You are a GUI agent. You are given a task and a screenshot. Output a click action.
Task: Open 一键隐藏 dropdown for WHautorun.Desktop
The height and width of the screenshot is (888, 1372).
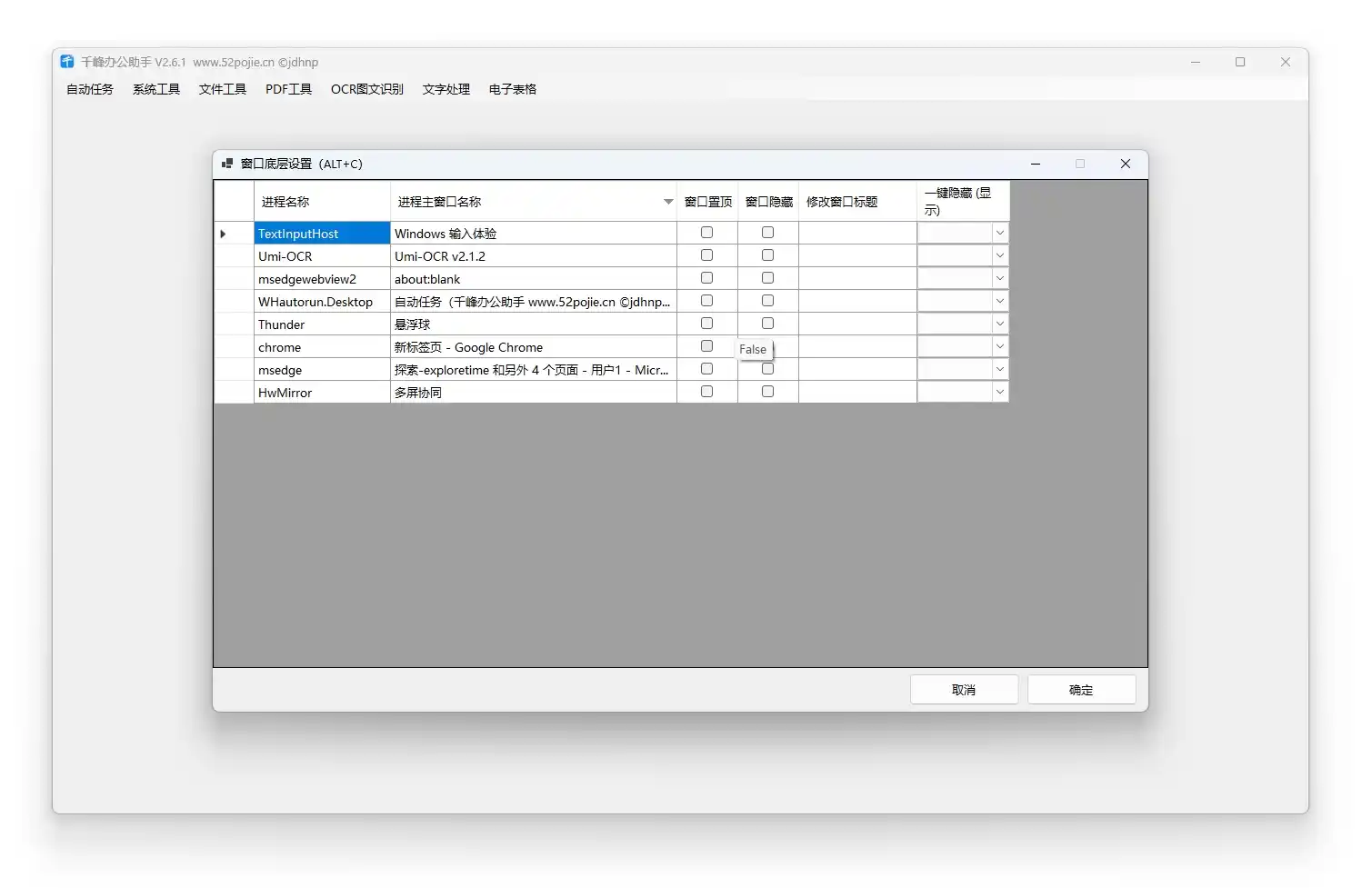(999, 301)
